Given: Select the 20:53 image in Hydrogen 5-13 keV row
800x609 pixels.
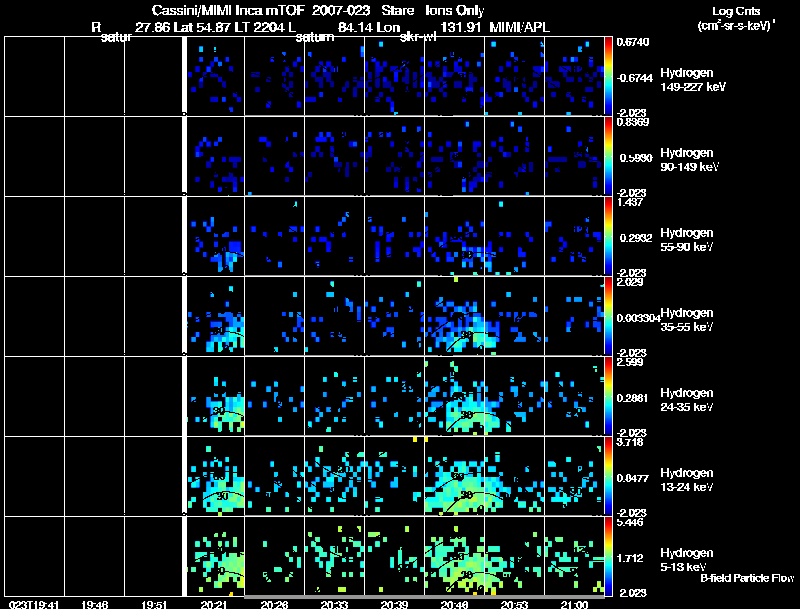Looking at the screenshot, I should (514, 556).
